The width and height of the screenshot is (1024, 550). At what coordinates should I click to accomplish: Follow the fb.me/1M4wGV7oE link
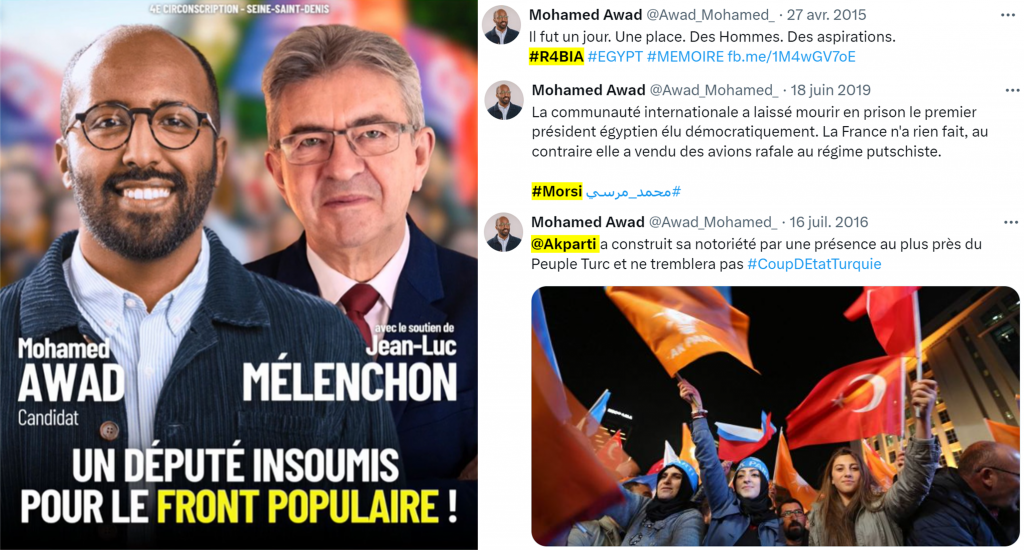[792, 57]
